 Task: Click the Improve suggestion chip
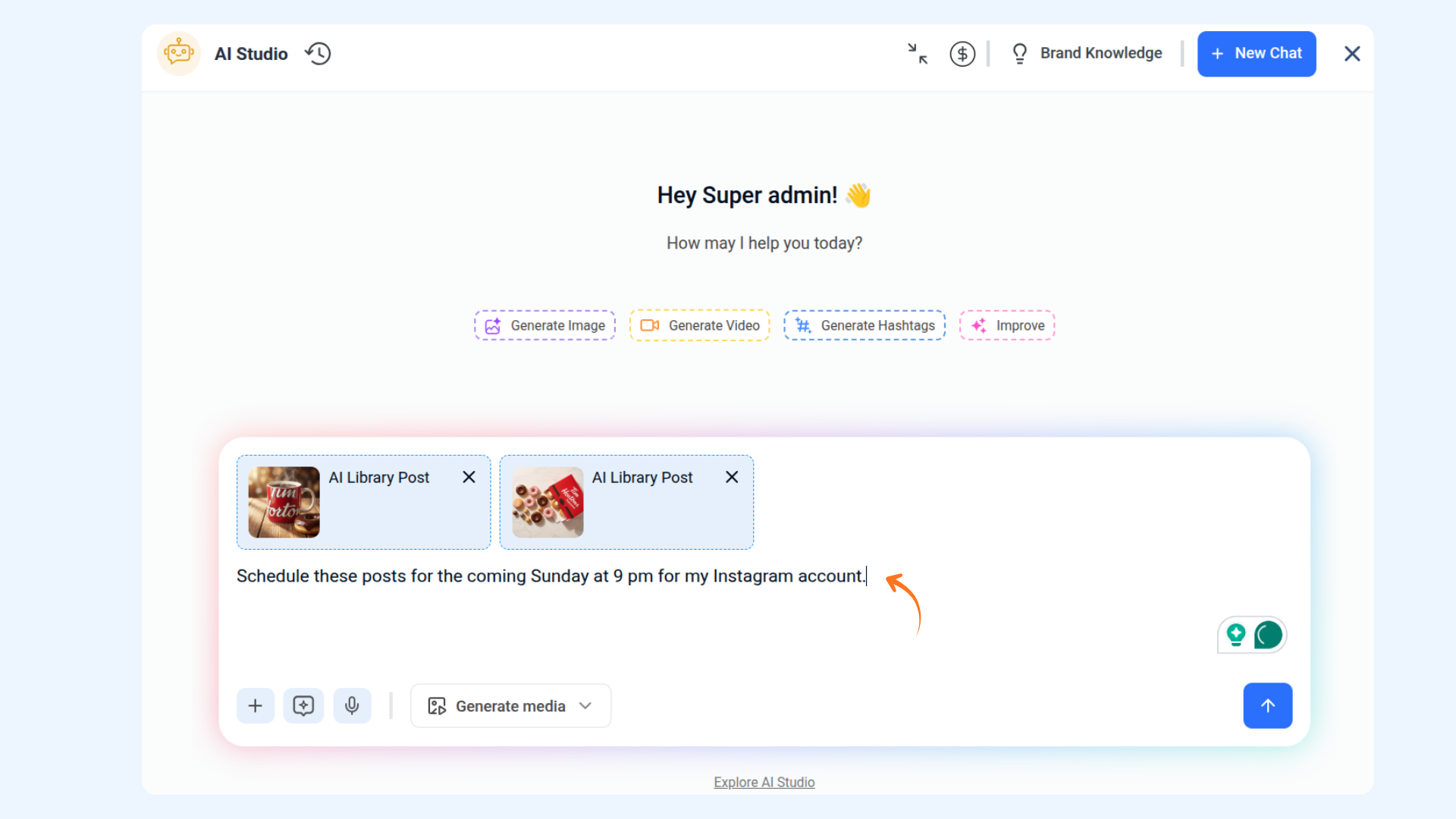[1007, 325]
